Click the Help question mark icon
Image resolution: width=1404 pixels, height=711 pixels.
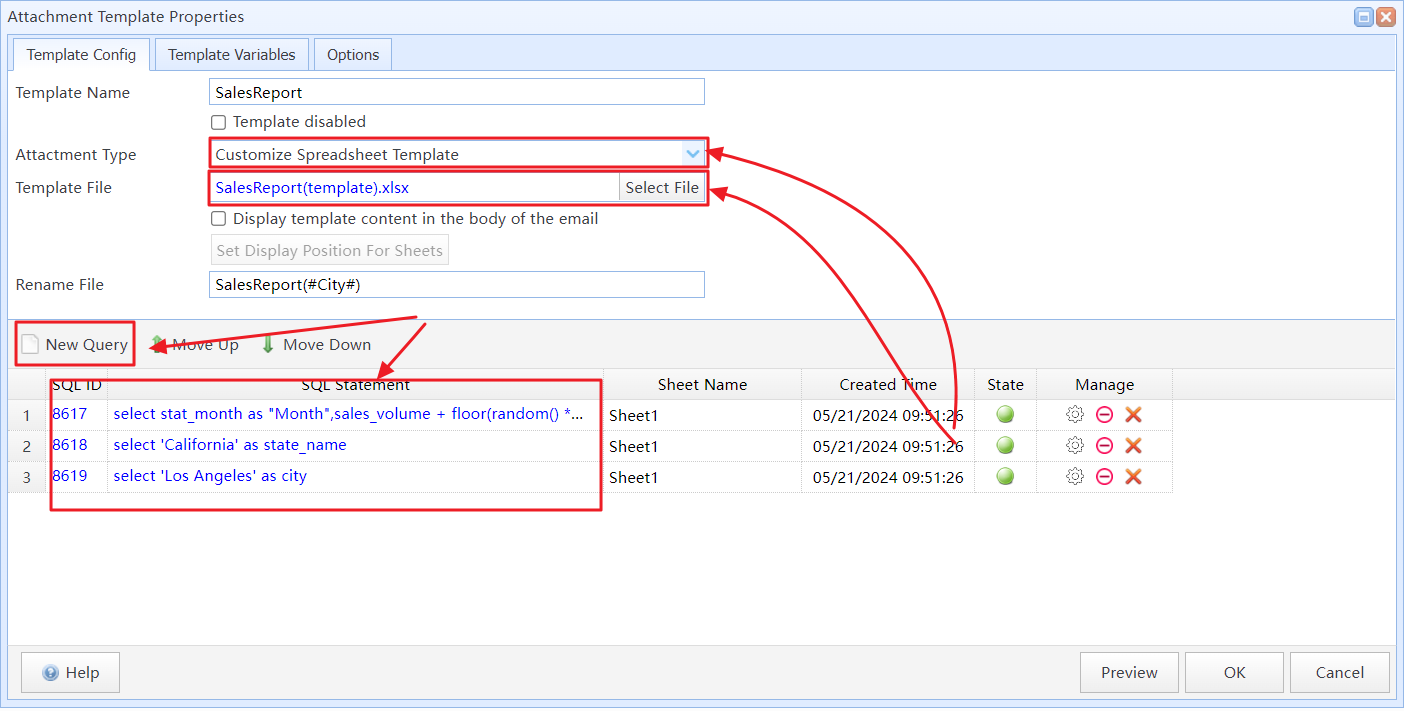50,672
